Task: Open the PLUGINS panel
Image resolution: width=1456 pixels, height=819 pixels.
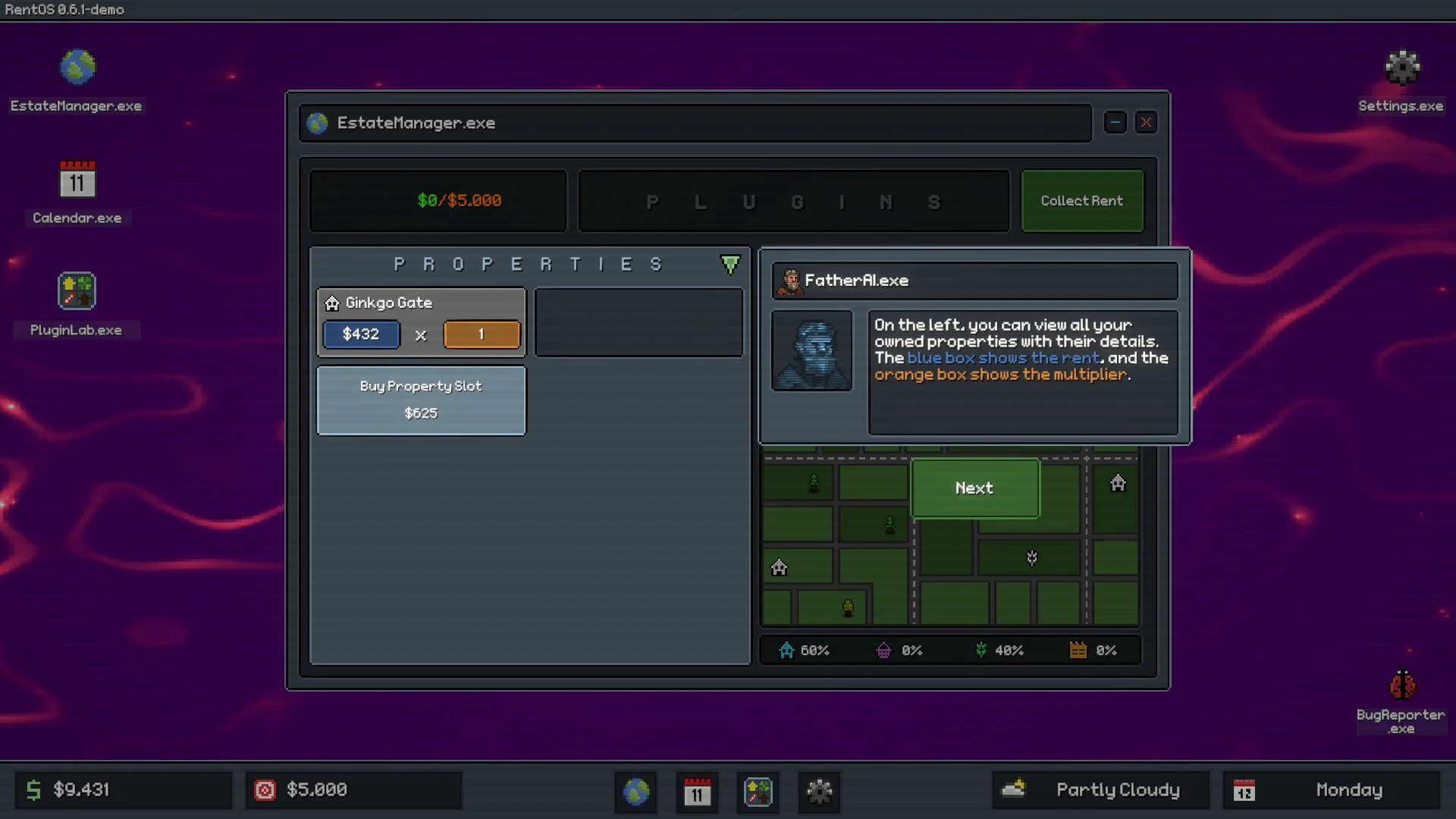Action: point(793,200)
